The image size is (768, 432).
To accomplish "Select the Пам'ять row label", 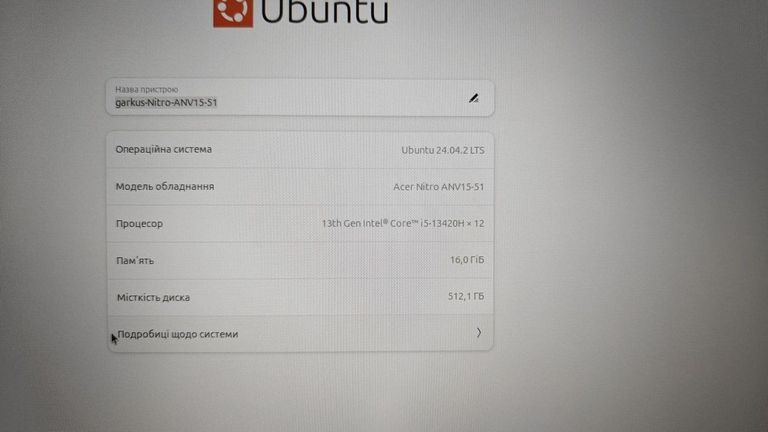I will 135,261.
